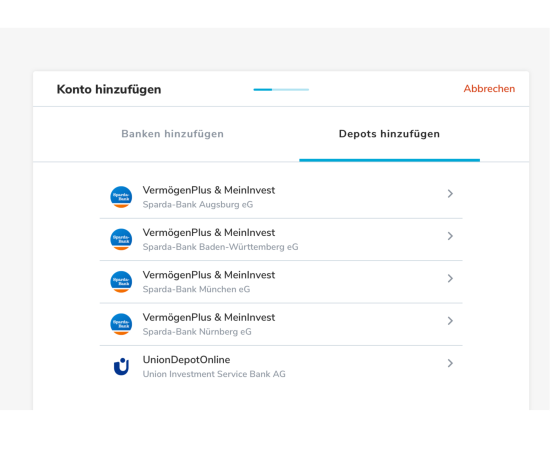Choose the UnionDepotOnline title
Screen dimensions: 559x468
[186, 360]
